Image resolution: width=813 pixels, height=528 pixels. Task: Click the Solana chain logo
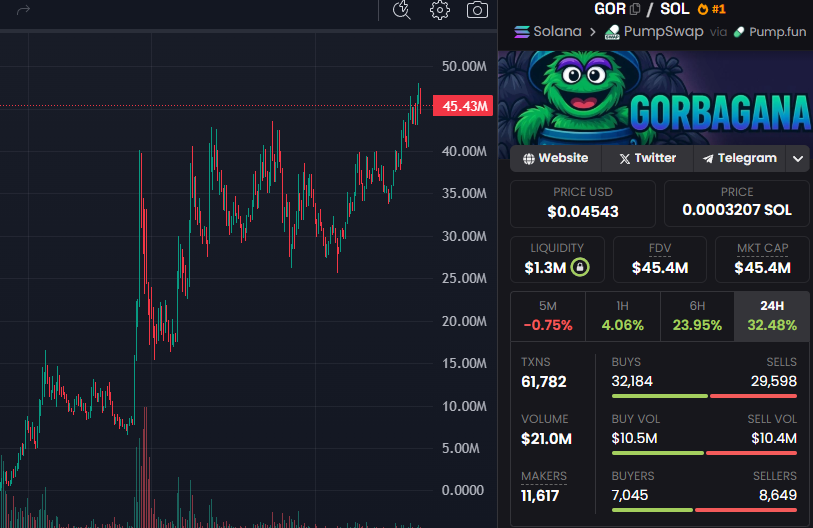coord(522,32)
